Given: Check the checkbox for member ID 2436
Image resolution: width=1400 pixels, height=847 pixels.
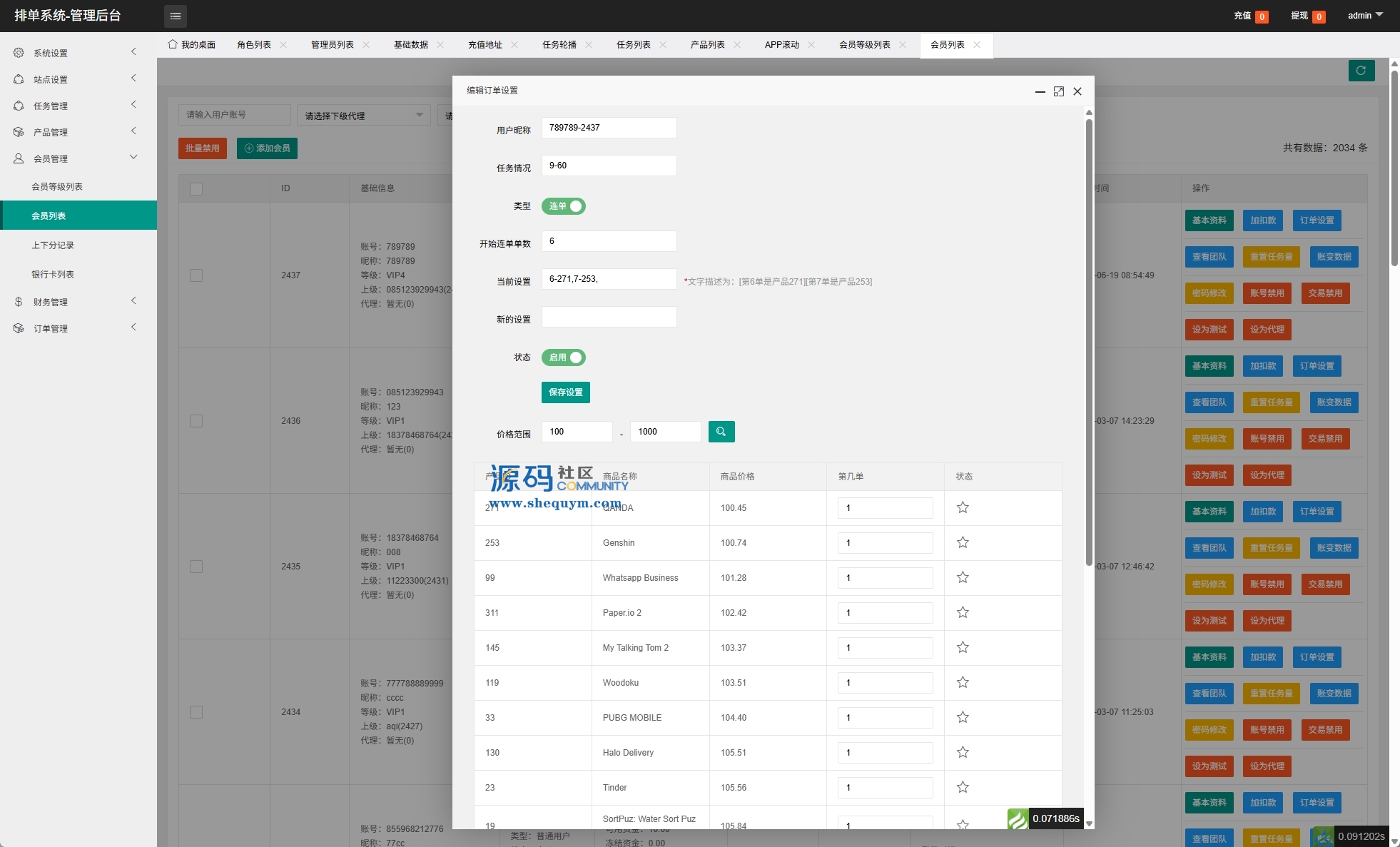Looking at the screenshot, I should [x=196, y=421].
